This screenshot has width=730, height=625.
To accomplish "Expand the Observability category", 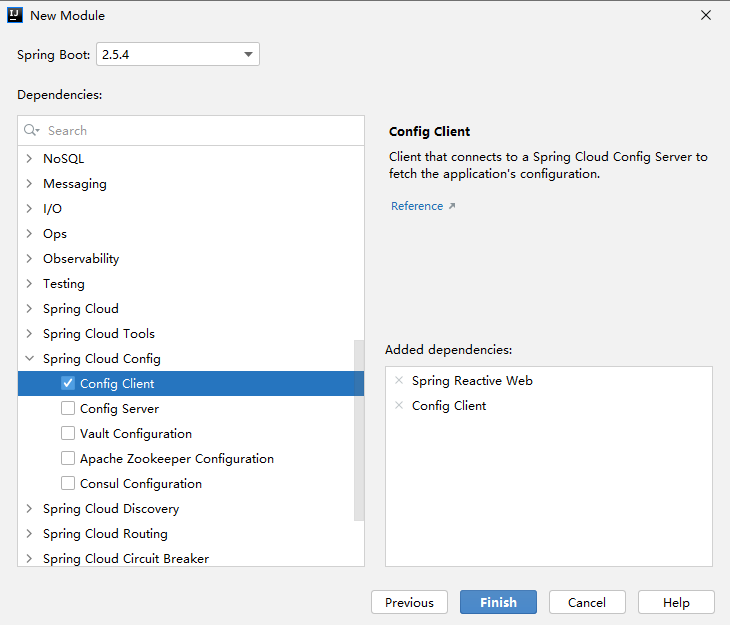I will (29, 258).
